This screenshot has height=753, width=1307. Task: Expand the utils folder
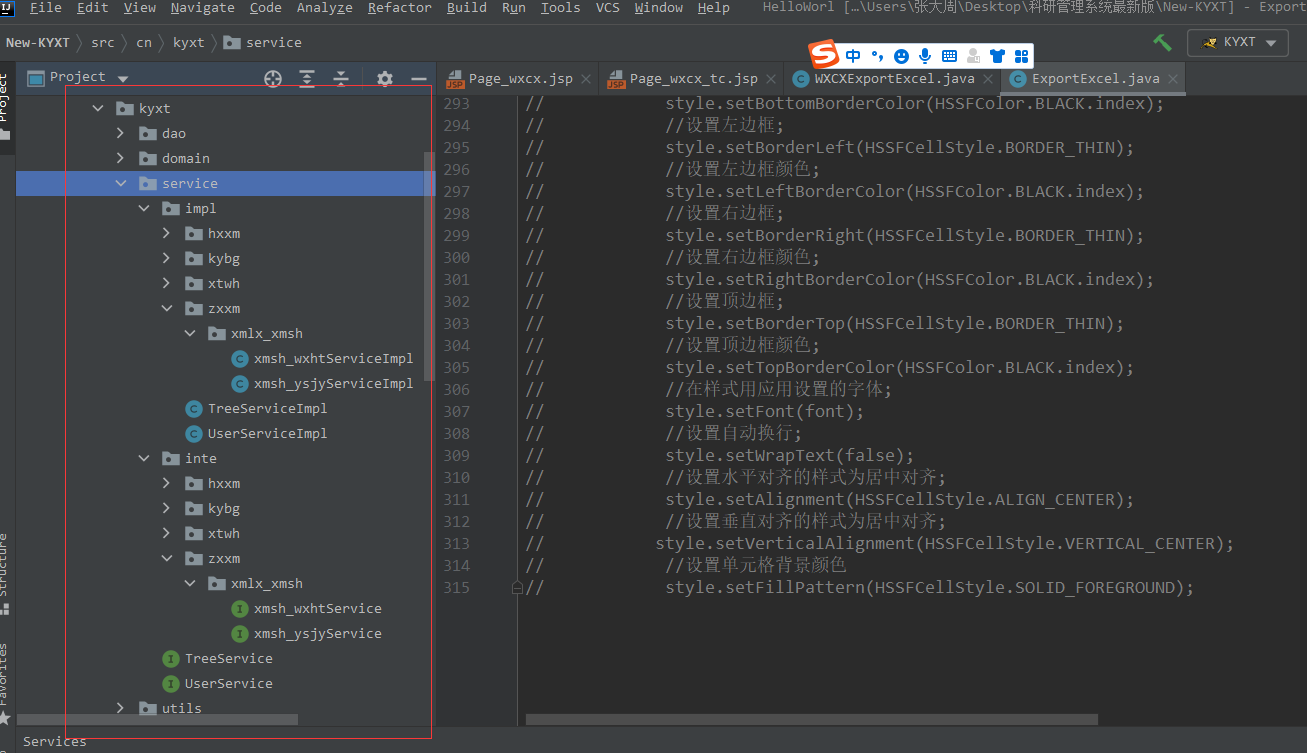(121, 708)
